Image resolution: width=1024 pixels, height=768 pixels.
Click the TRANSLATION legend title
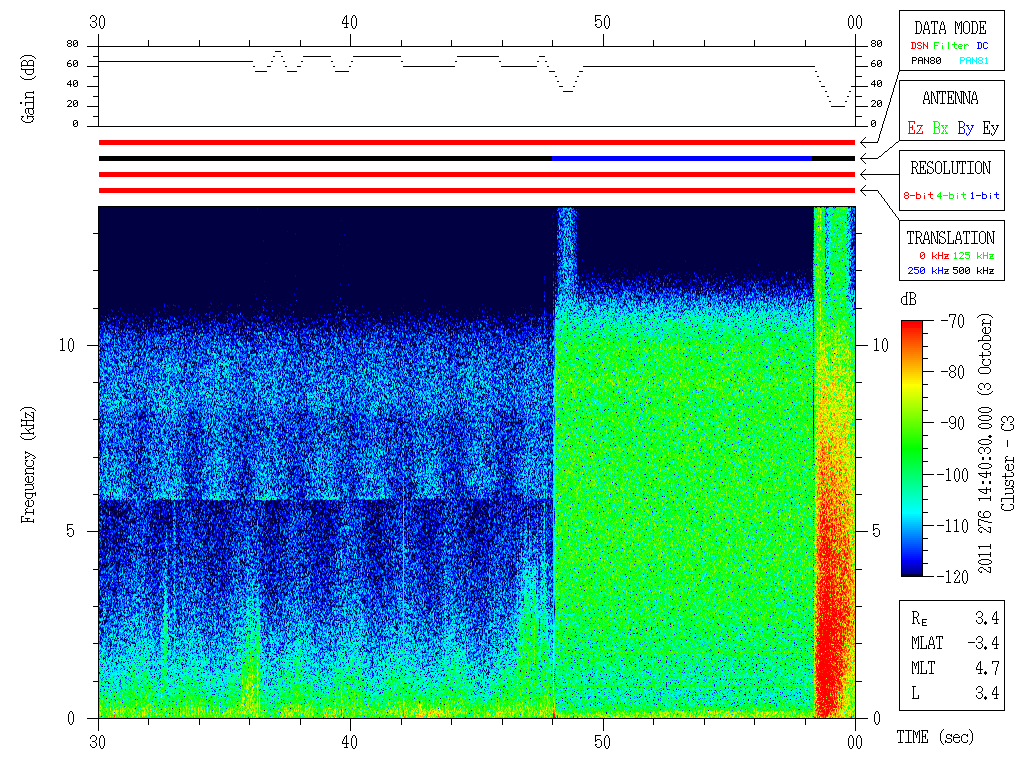(950, 238)
